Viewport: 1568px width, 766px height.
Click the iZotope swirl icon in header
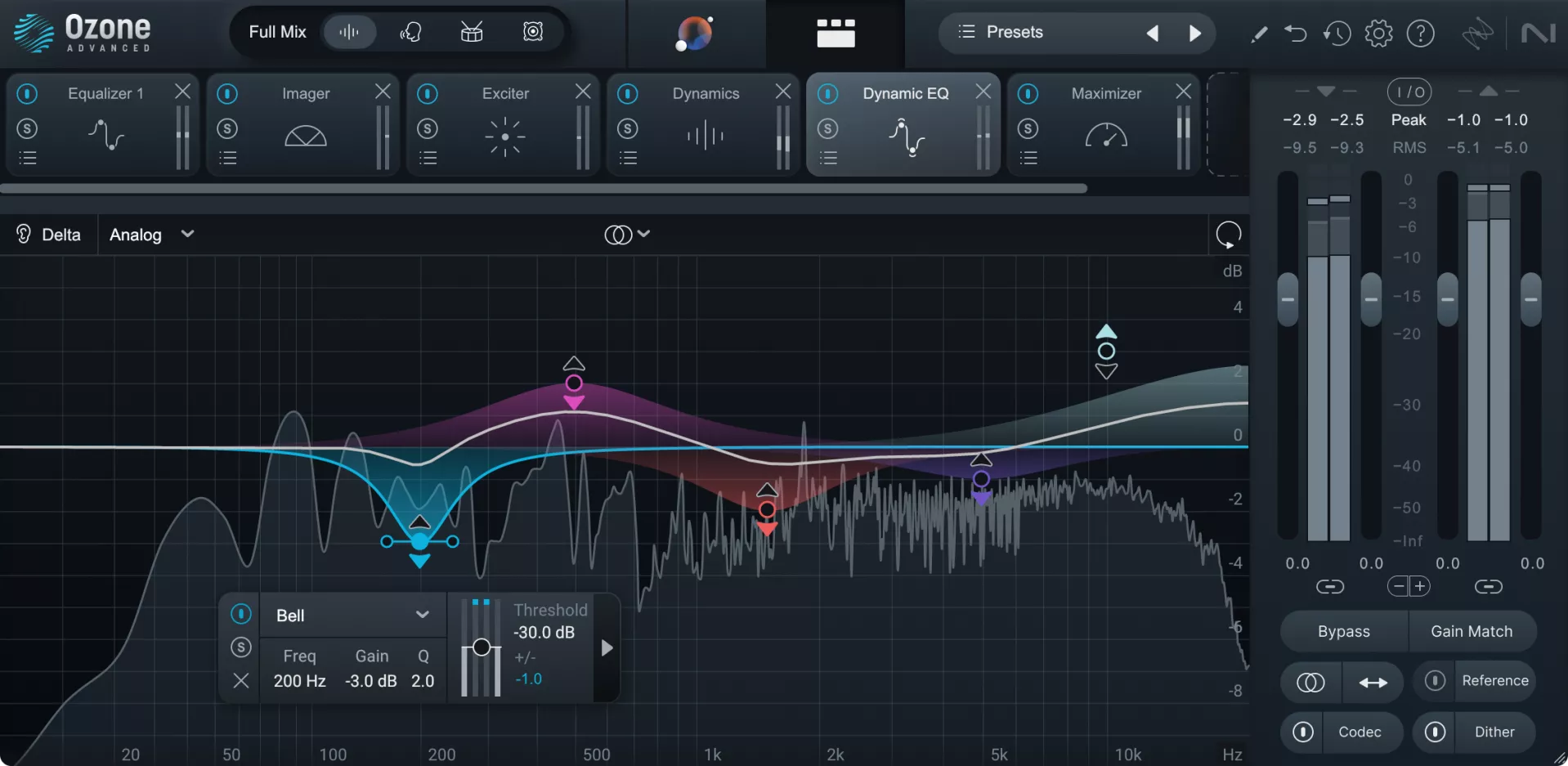click(x=1477, y=34)
